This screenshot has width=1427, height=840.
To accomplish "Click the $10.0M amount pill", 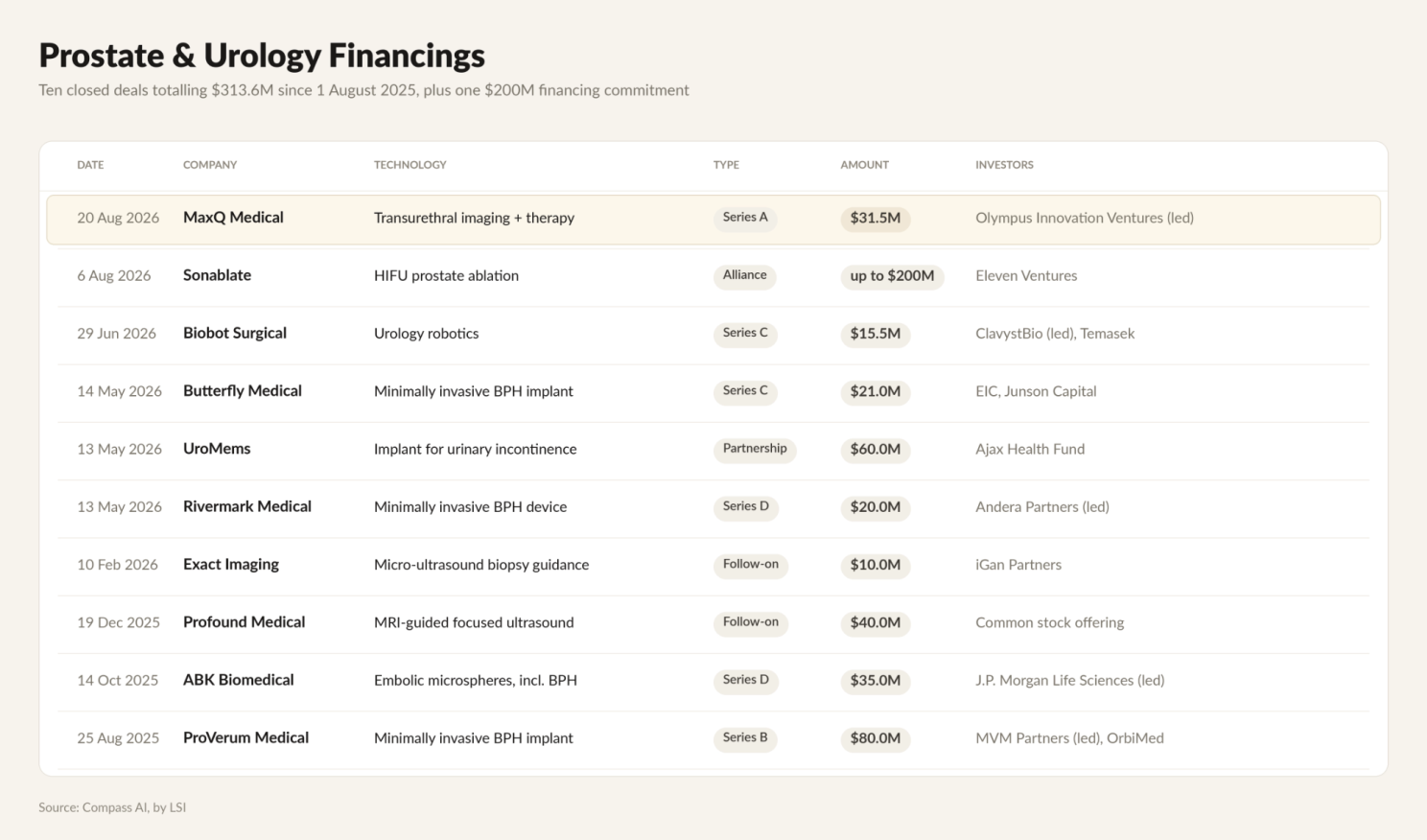I will click(875, 565).
